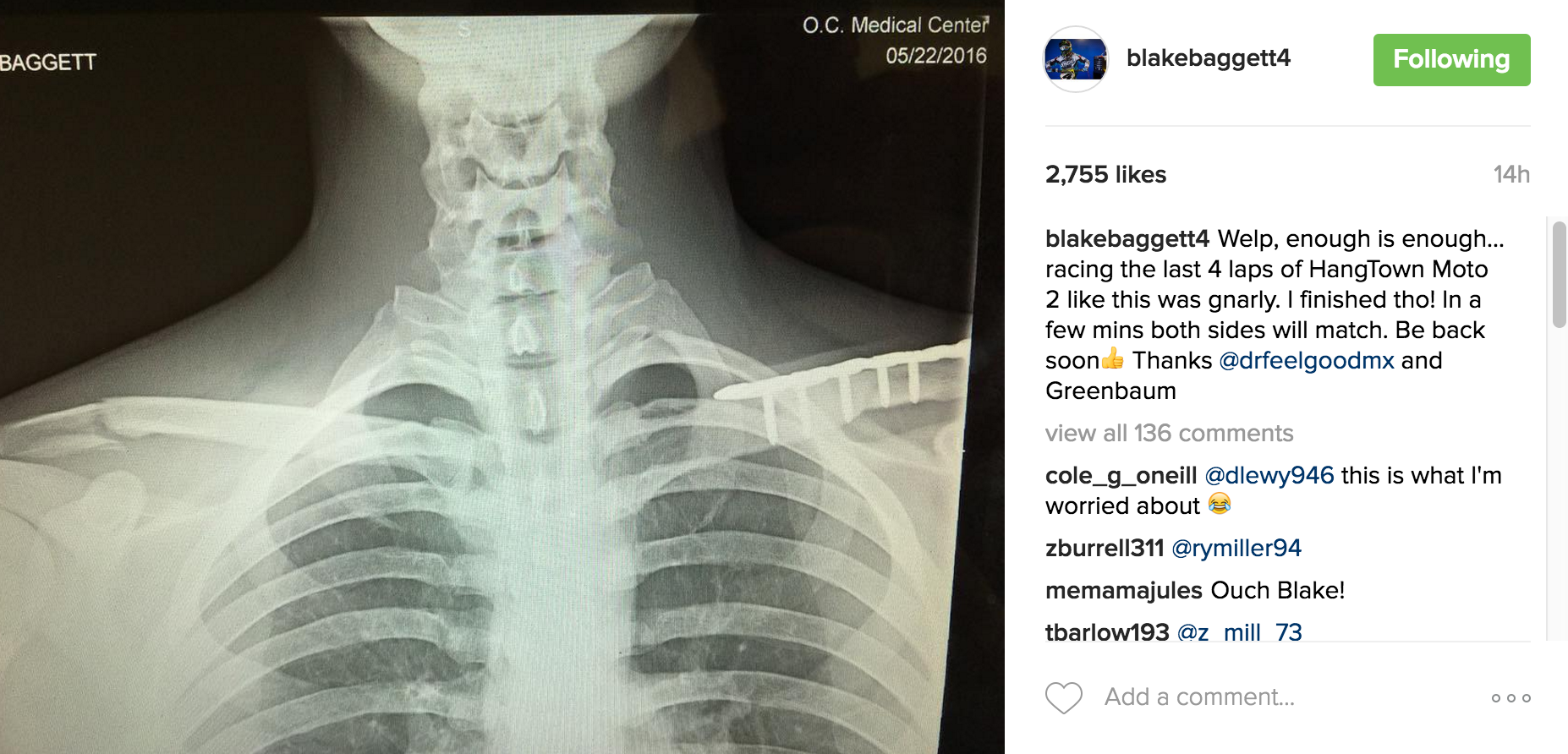Viewport: 1568px width, 754px height.
Task: Open tbarlow193 commenter profile
Action: tap(1107, 631)
